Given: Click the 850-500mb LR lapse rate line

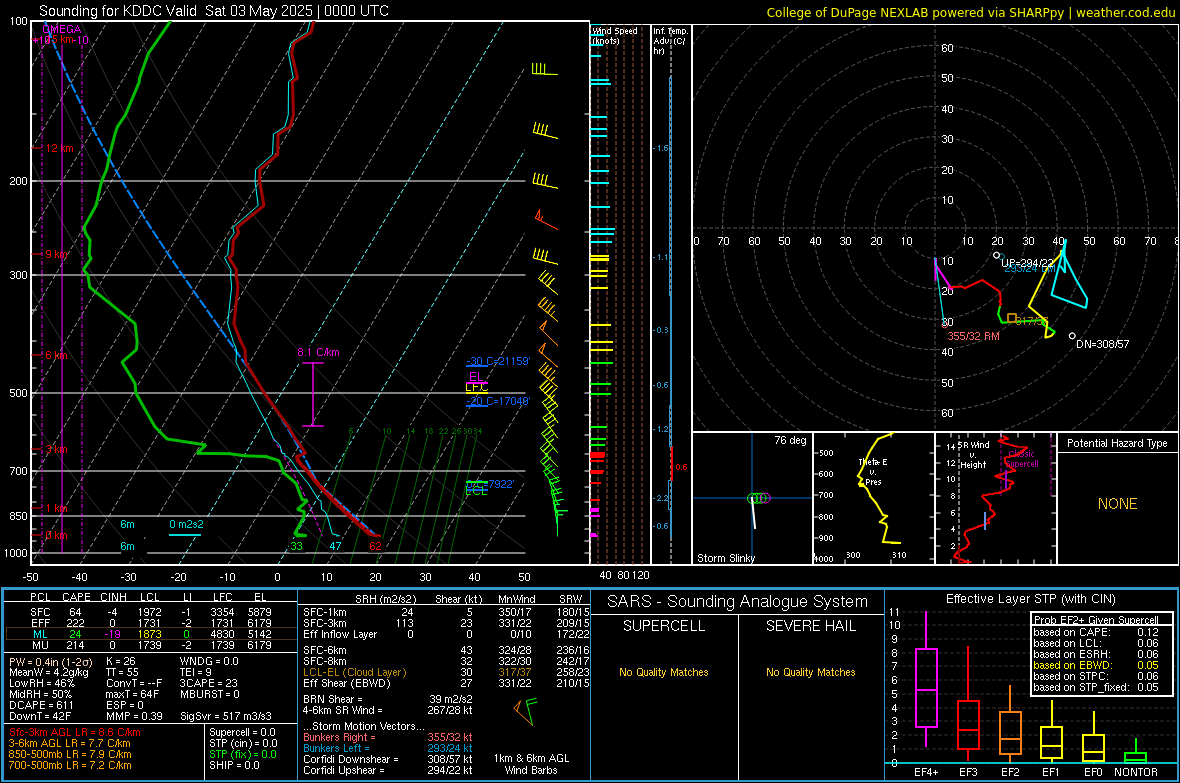Looking at the screenshot, I should click(x=70, y=754).
